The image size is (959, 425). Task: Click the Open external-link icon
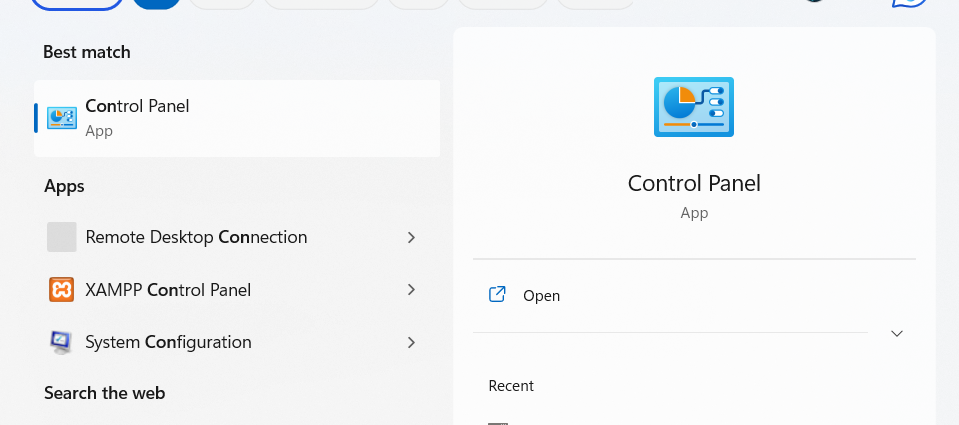tap(497, 295)
